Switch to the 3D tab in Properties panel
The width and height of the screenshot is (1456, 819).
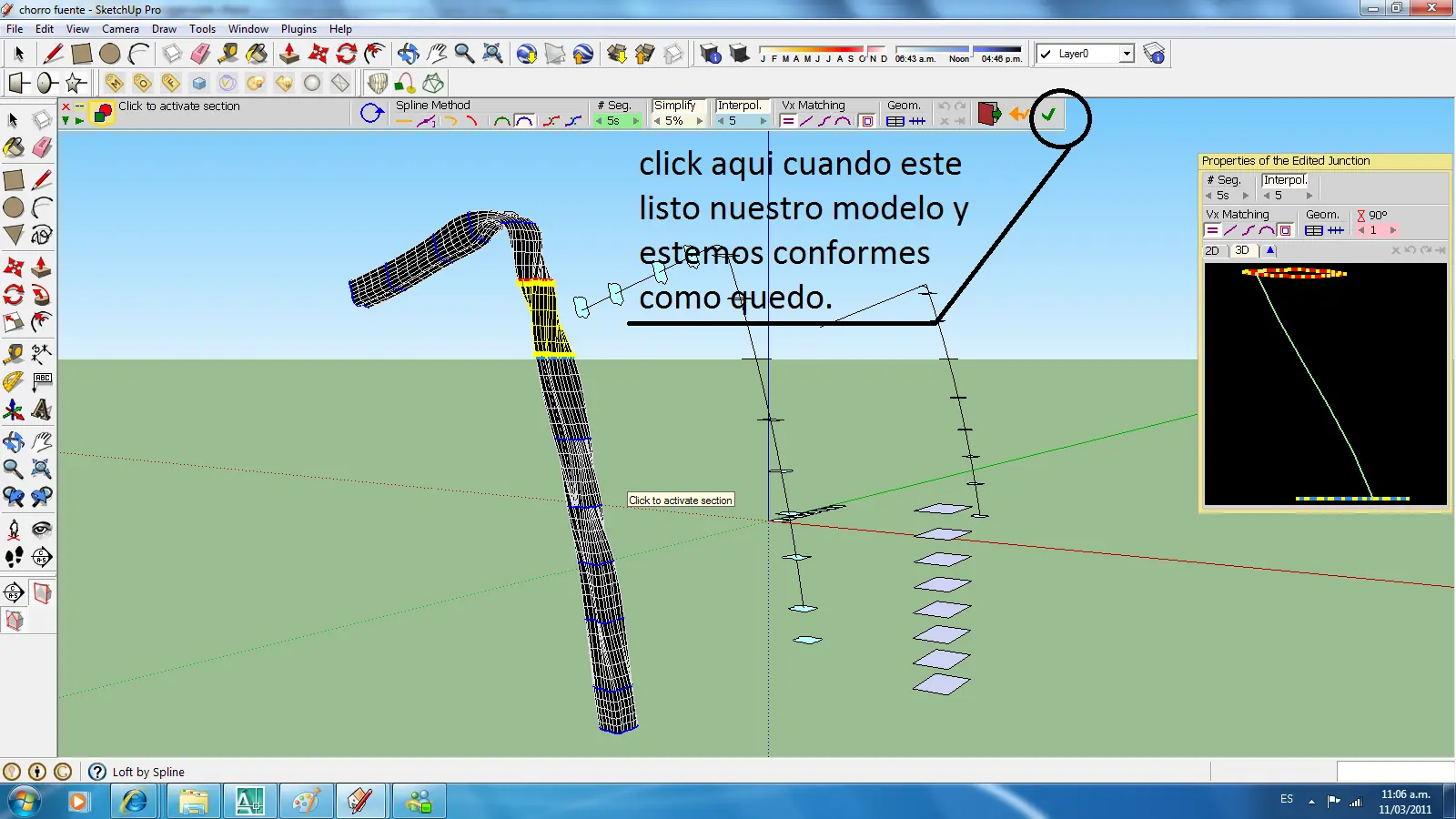coord(1242,250)
